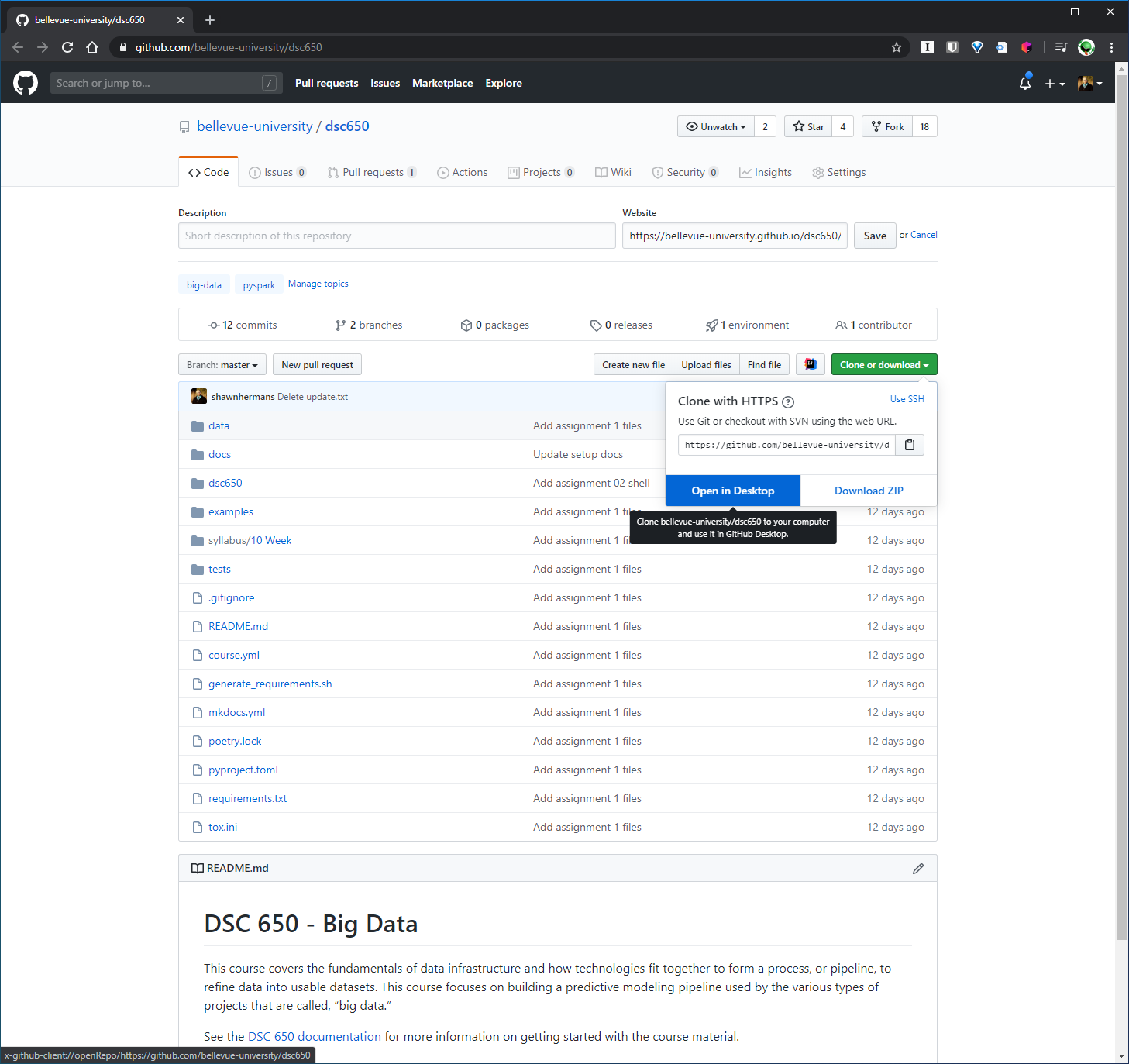Open the Wiki tab
Screen dimensions: 1129x1064
[x=613, y=172]
